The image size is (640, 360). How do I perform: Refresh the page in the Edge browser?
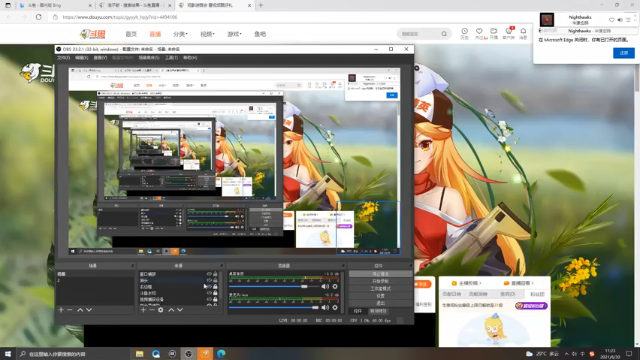point(38,17)
